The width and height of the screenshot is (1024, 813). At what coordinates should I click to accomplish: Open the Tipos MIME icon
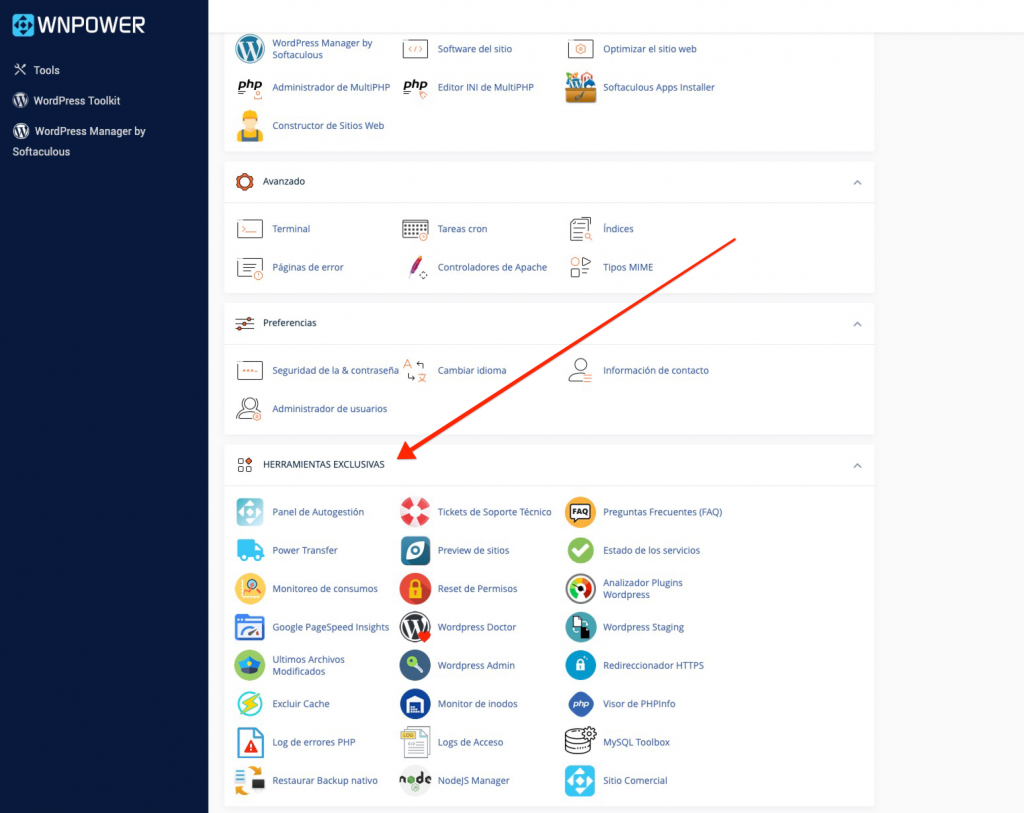click(581, 267)
